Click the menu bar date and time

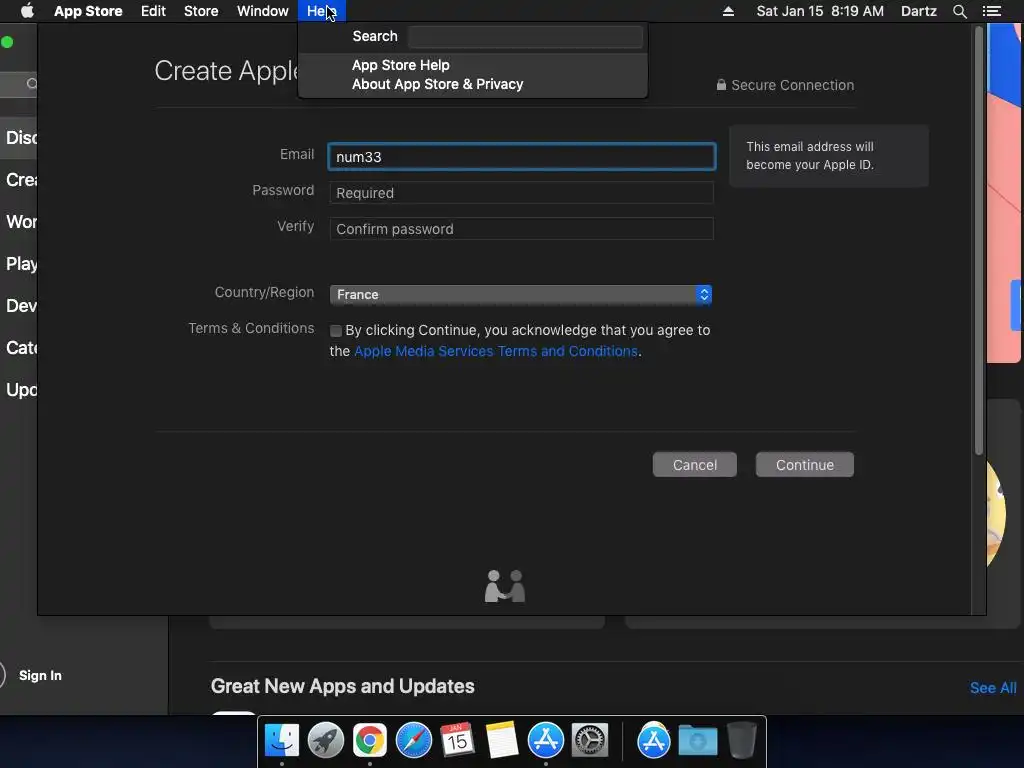click(x=820, y=11)
